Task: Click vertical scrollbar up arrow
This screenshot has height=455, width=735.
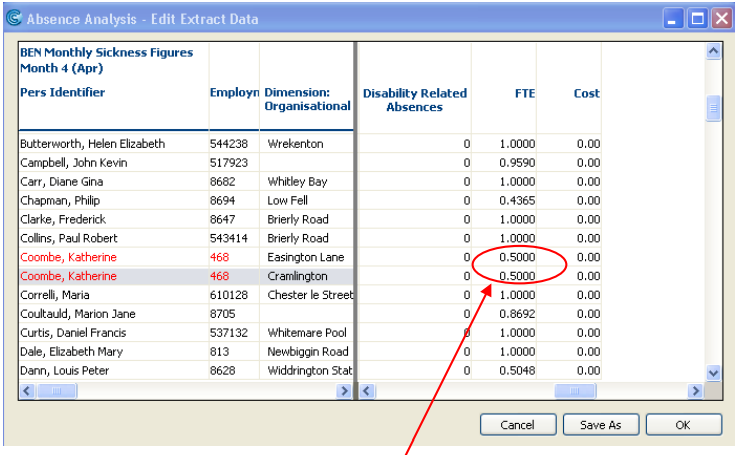Action: 713,50
